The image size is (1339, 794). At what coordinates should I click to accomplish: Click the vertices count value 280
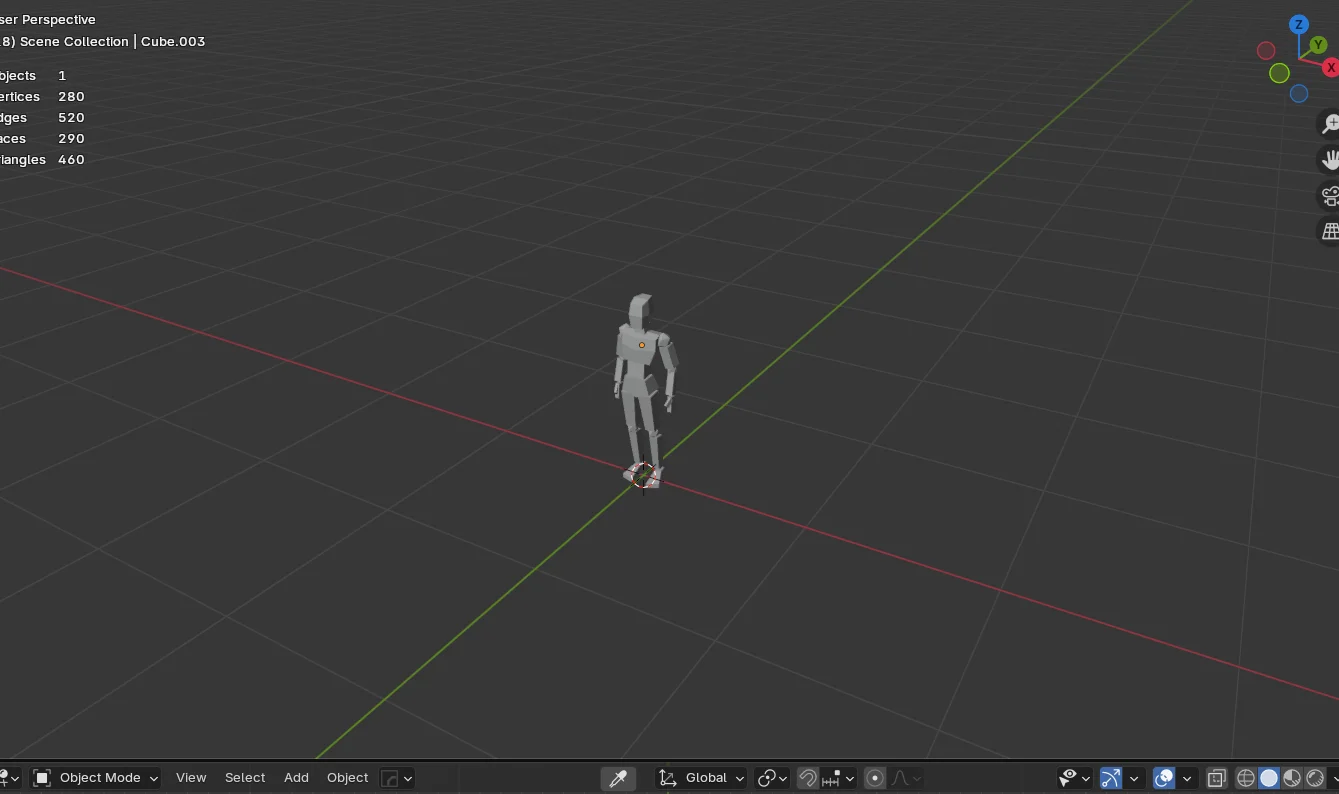point(71,97)
